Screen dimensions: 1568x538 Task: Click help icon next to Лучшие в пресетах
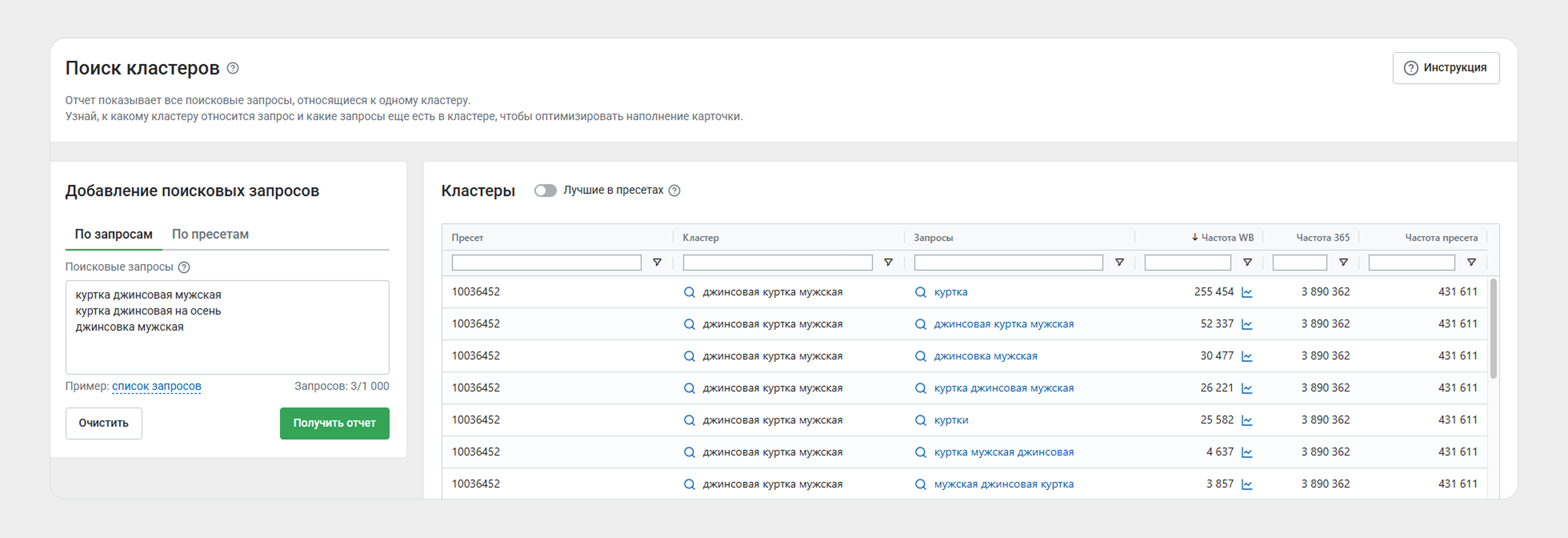point(674,191)
